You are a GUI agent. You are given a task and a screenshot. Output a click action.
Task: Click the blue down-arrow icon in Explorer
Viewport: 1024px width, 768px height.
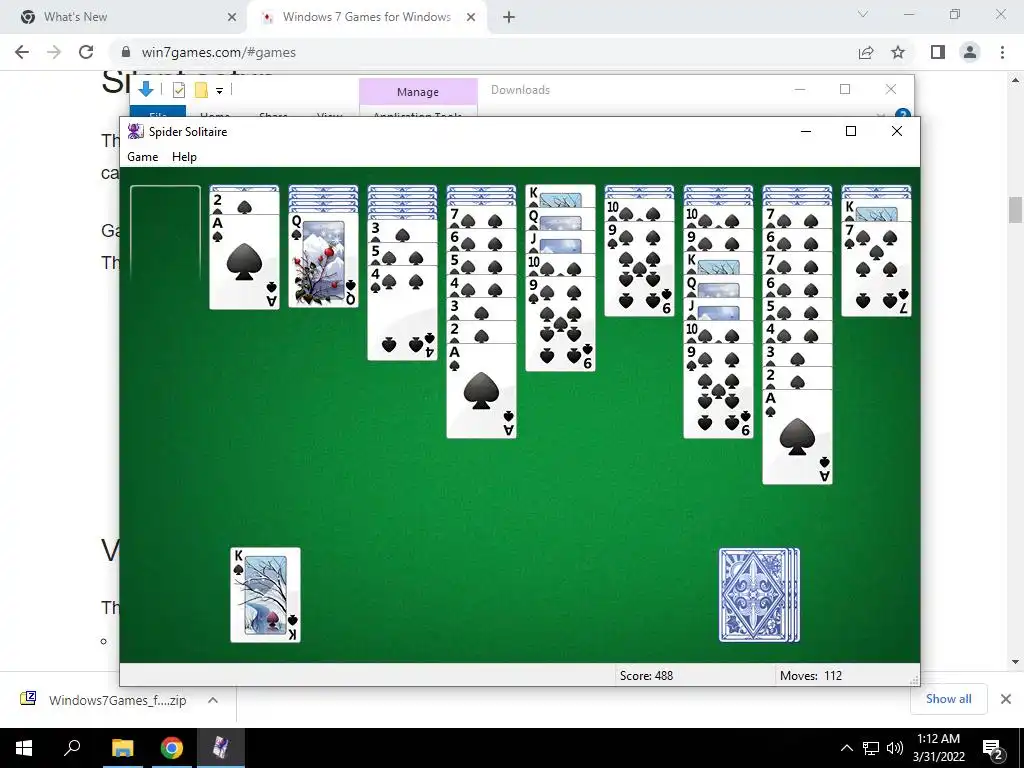pyautogui.click(x=146, y=89)
